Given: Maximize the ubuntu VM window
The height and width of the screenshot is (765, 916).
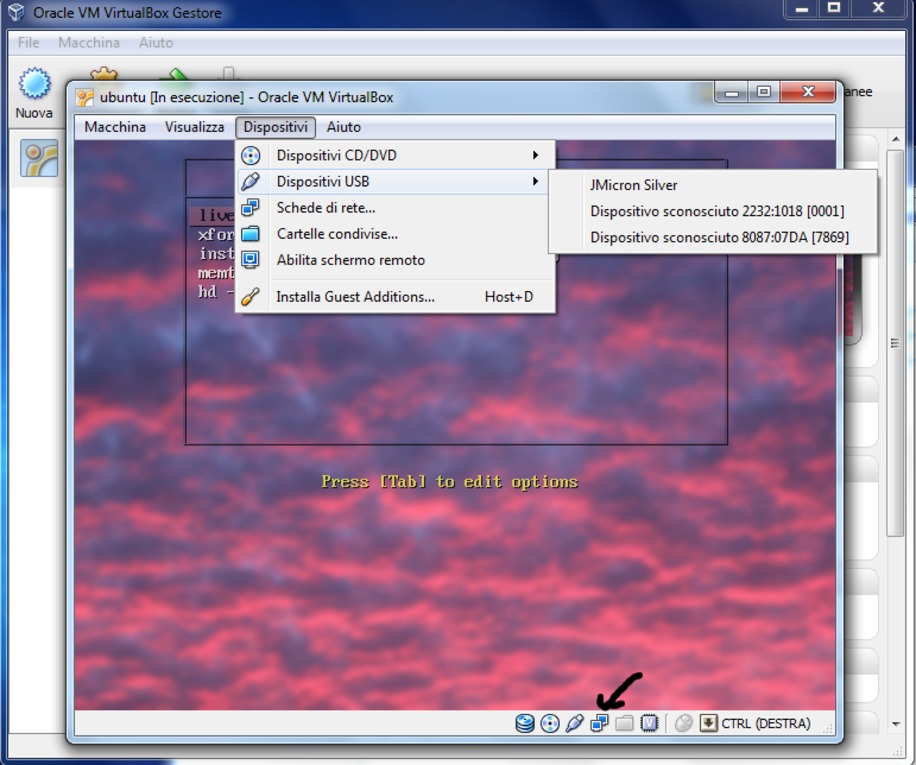Looking at the screenshot, I should click(x=764, y=92).
